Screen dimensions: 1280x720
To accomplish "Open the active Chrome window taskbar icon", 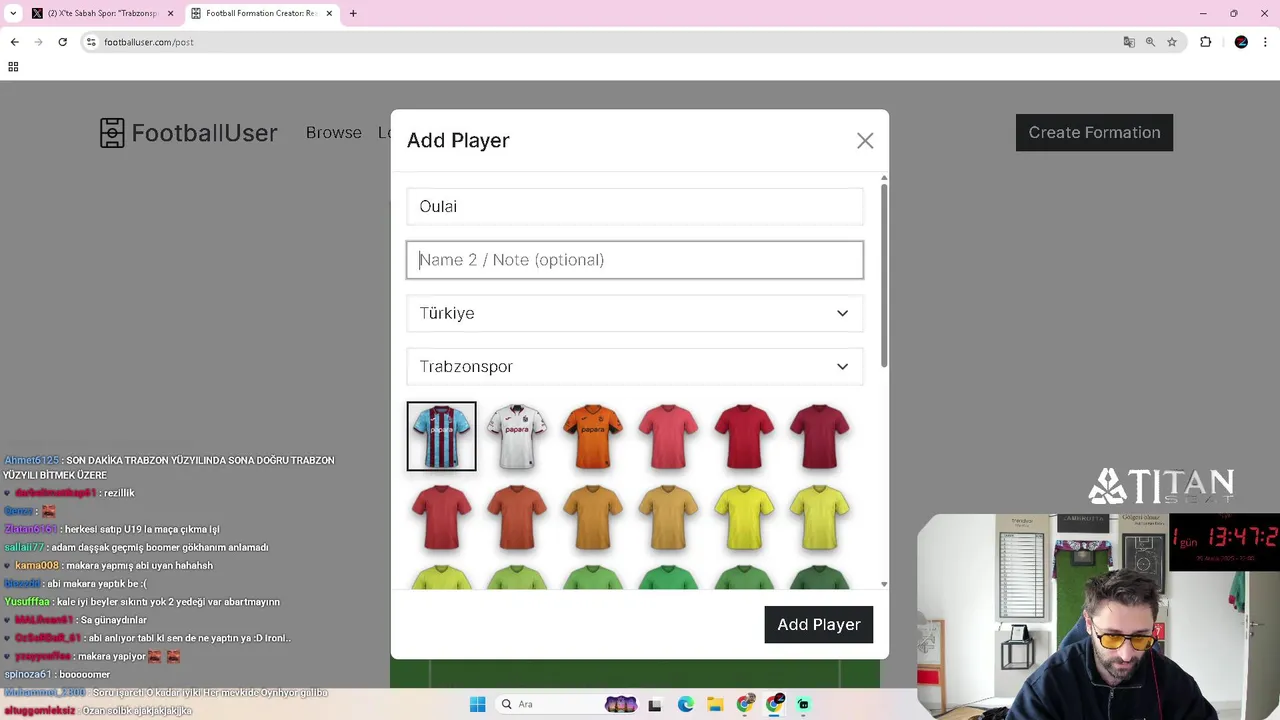I will point(774,704).
